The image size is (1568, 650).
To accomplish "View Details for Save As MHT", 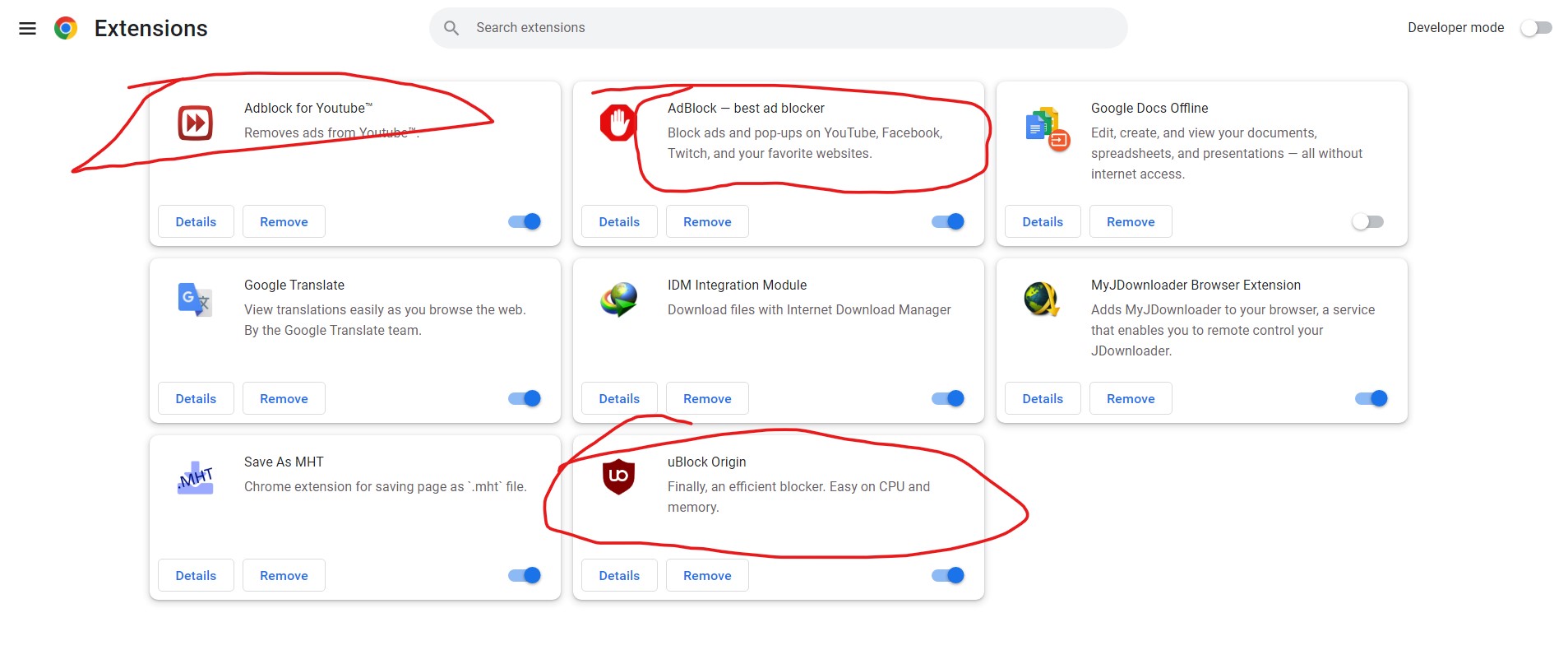I will (x=196, y=575).
